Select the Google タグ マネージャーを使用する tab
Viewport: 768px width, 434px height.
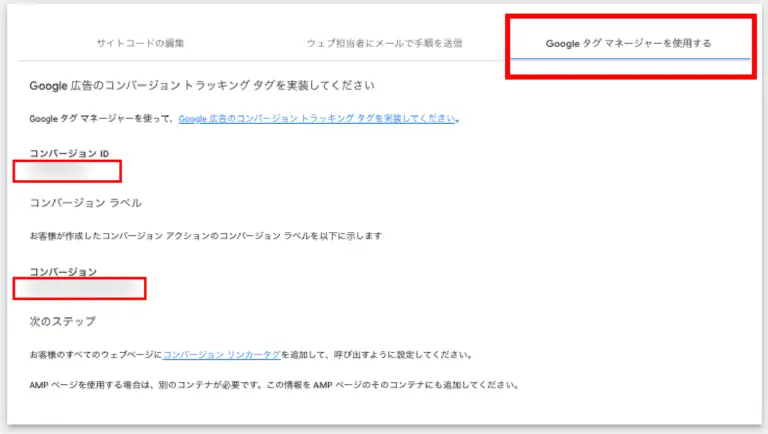(x=628, y=43)
